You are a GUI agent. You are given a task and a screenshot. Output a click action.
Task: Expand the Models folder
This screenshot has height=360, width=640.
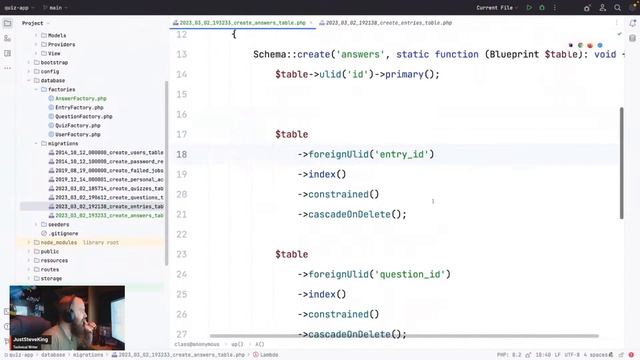tap(36, 36)
